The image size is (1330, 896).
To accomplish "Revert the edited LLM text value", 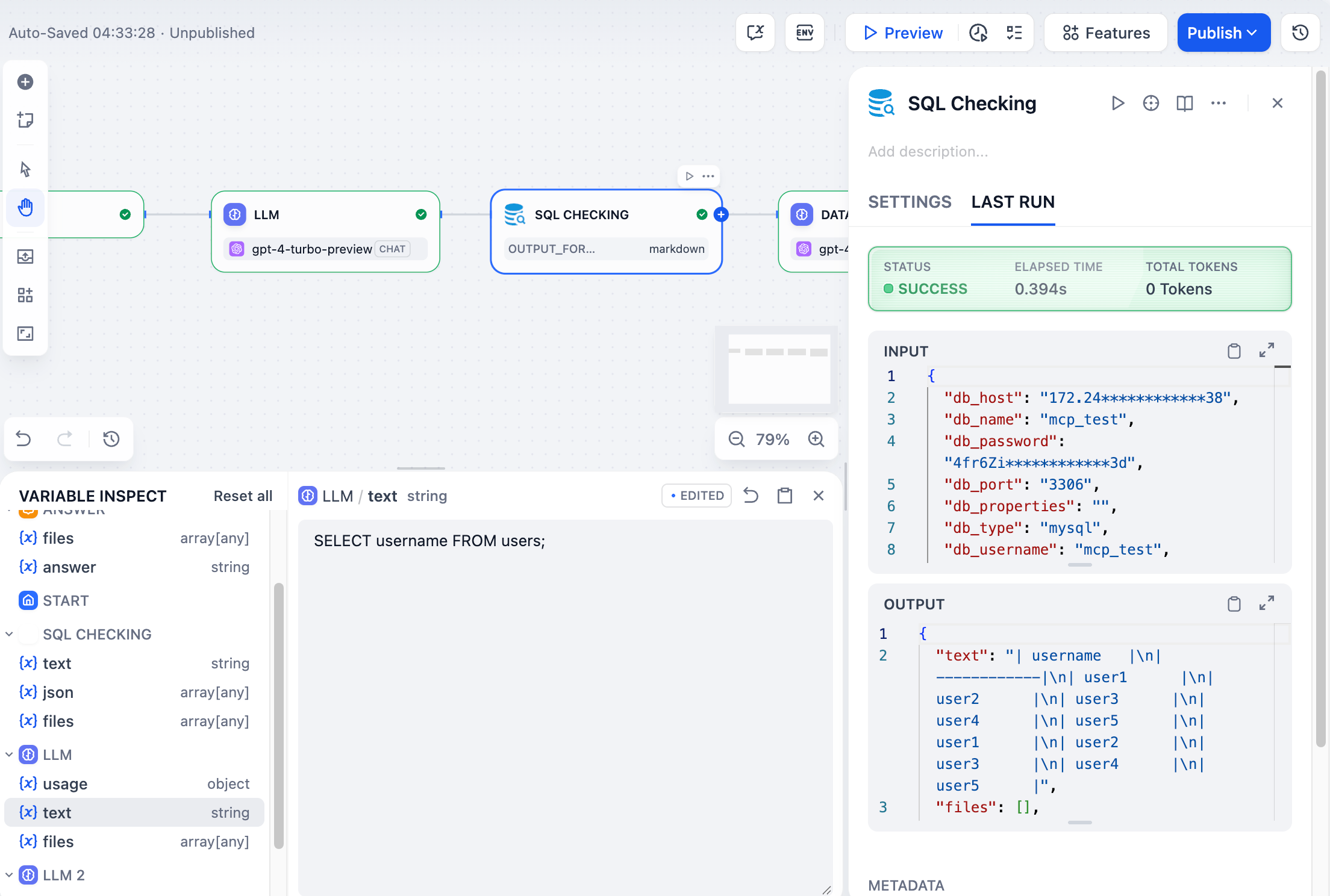I will 751,496.
